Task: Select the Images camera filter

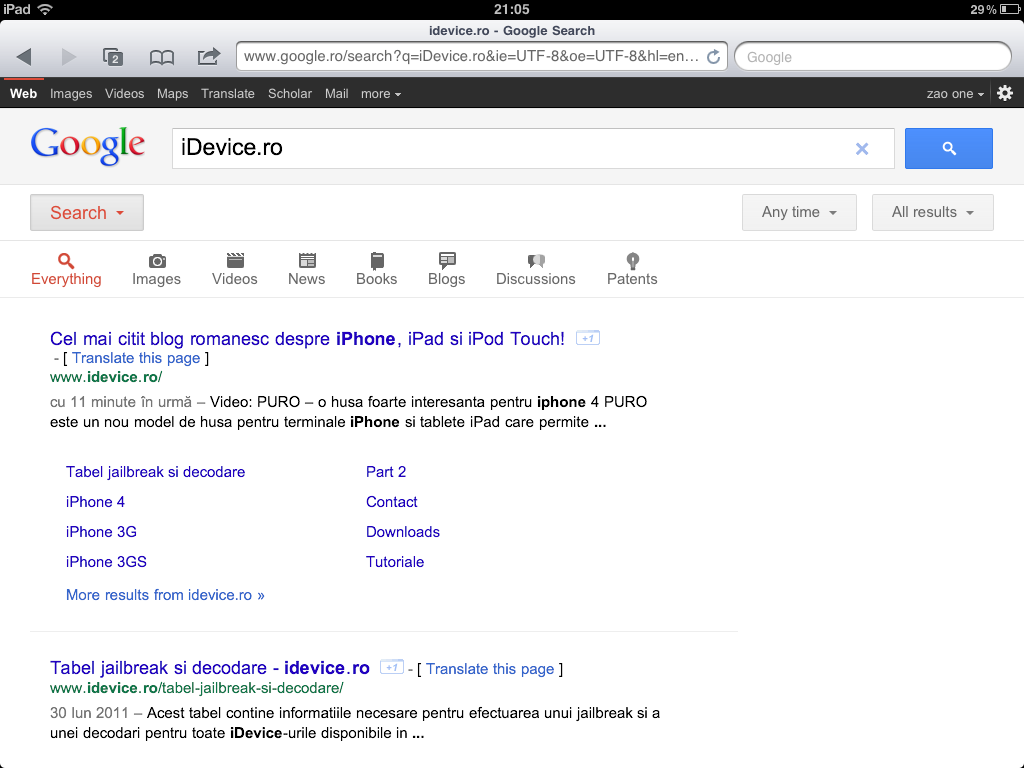Action: [x=157, y=270]
